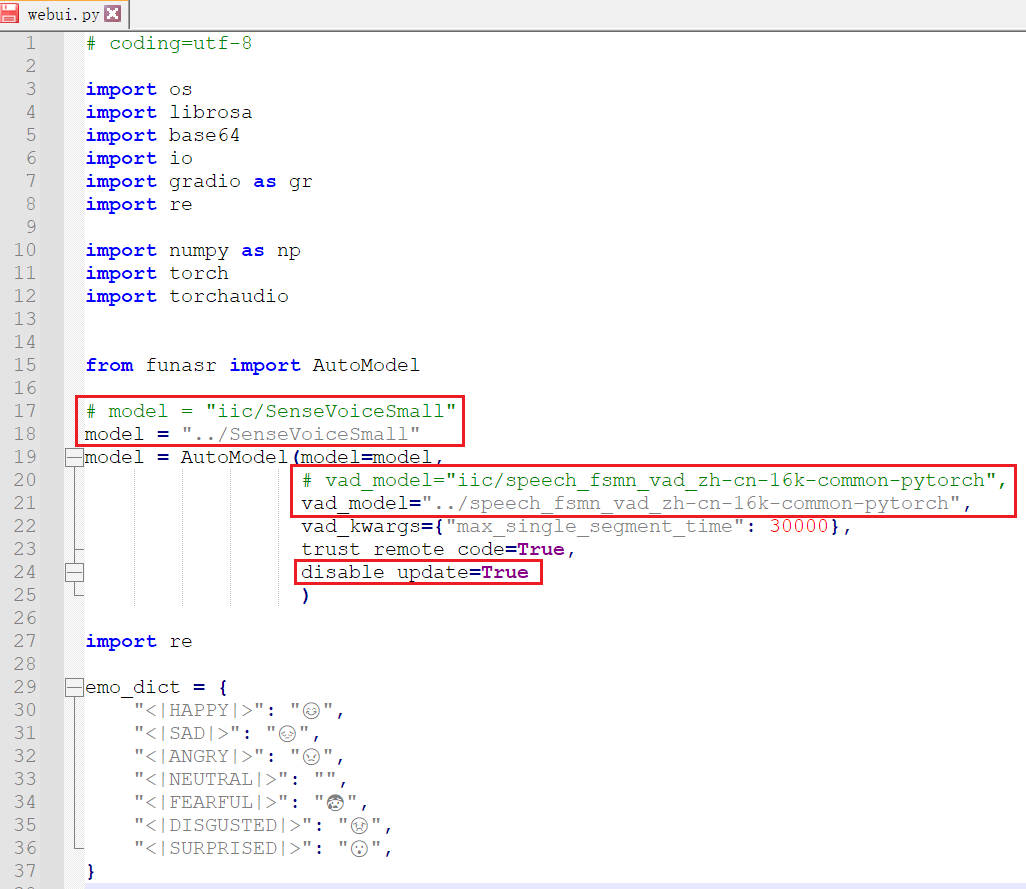This screenshot has height=889, width=1026.
Task: Click the '<|HAPPY|>' key on line 30
Action: [199, 710]
